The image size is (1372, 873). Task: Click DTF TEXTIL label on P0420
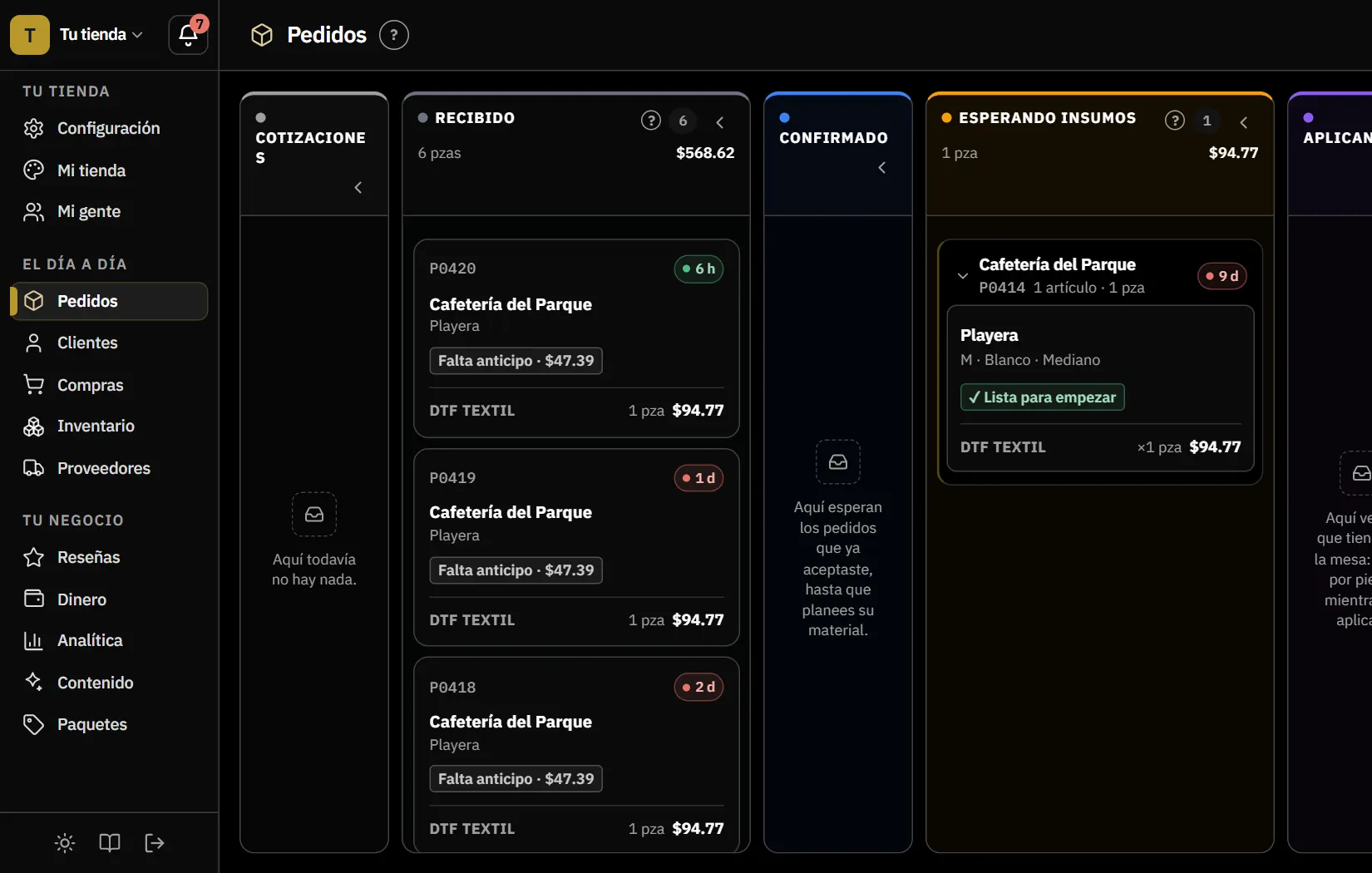click(472, 411)
